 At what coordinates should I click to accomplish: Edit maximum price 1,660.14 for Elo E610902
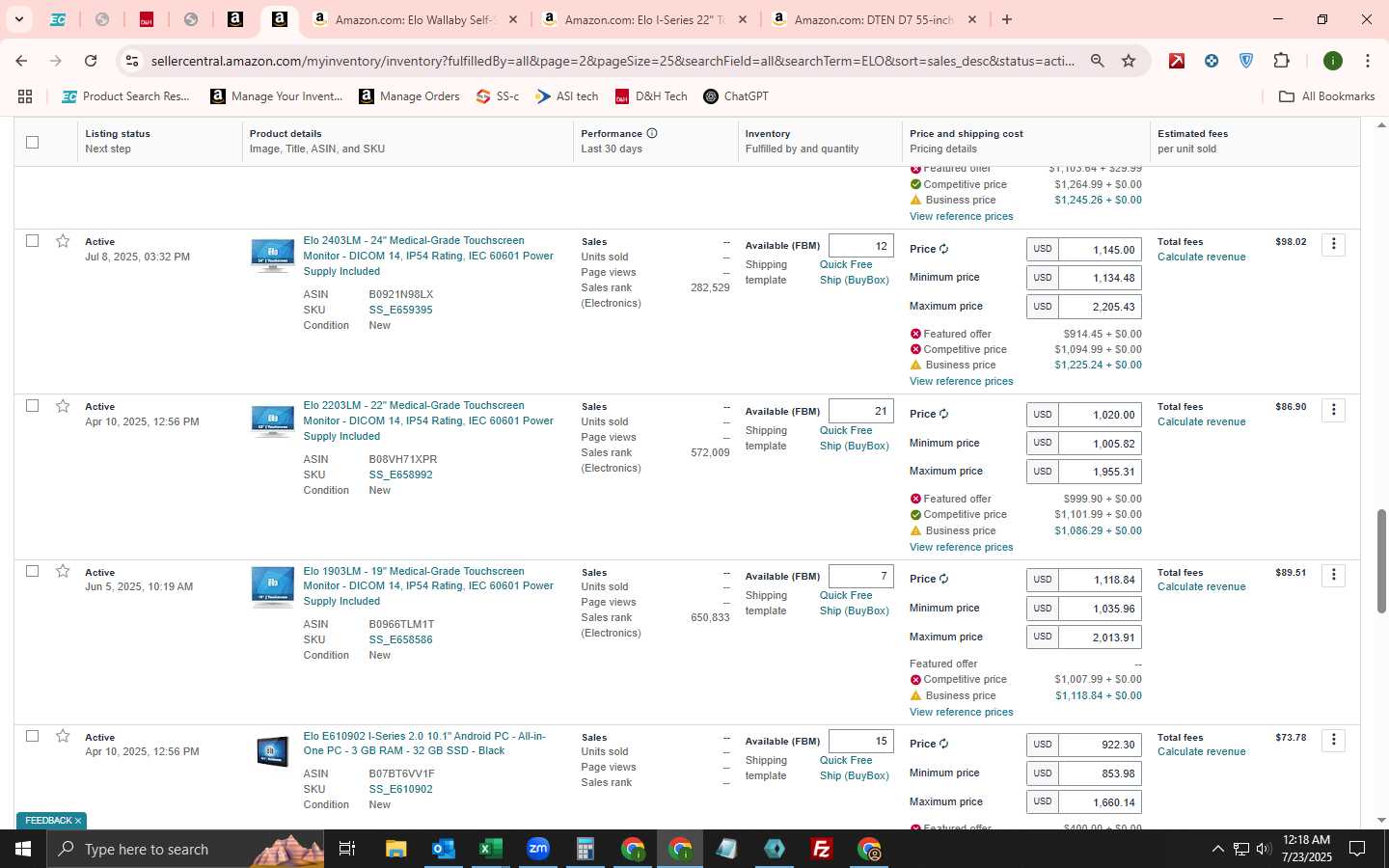pos(1100,802)
